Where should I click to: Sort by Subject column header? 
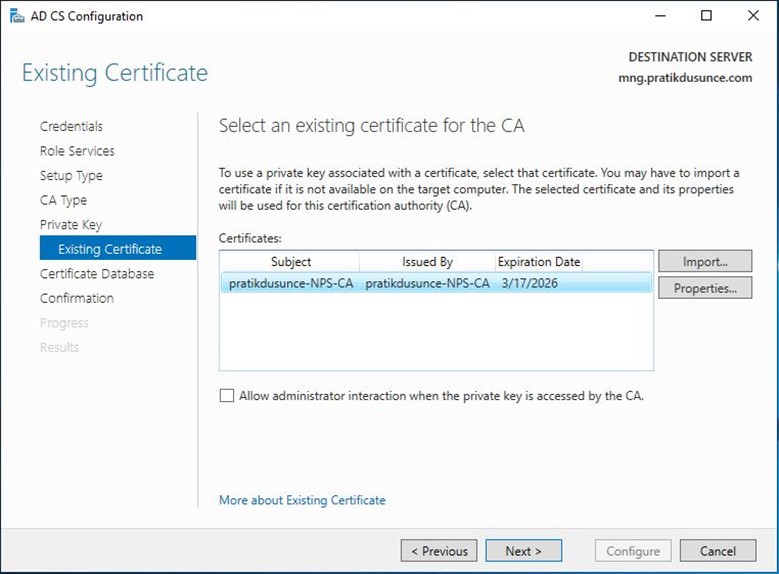[290, 262]
